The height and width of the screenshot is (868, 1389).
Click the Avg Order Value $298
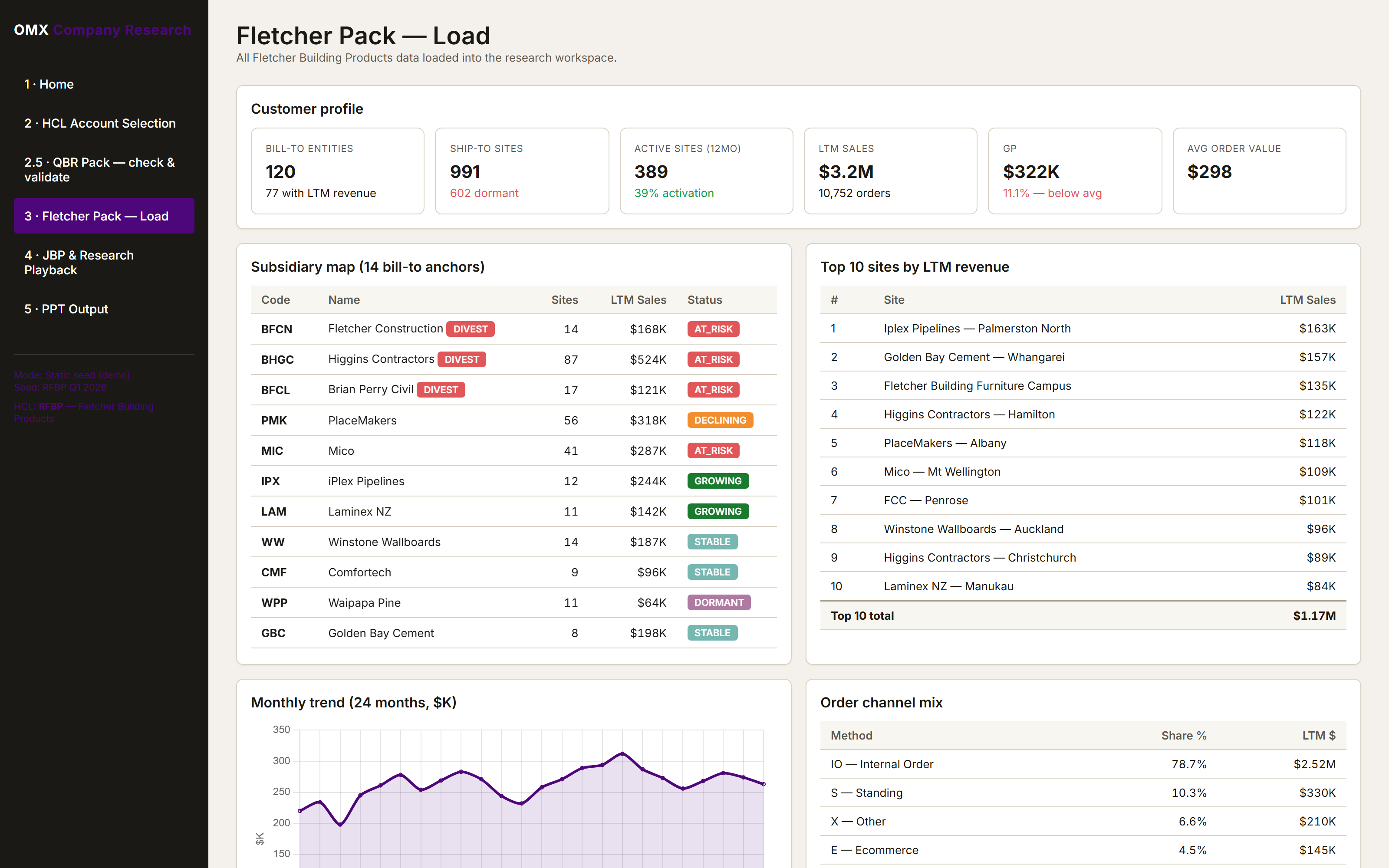click(1209, 172)
